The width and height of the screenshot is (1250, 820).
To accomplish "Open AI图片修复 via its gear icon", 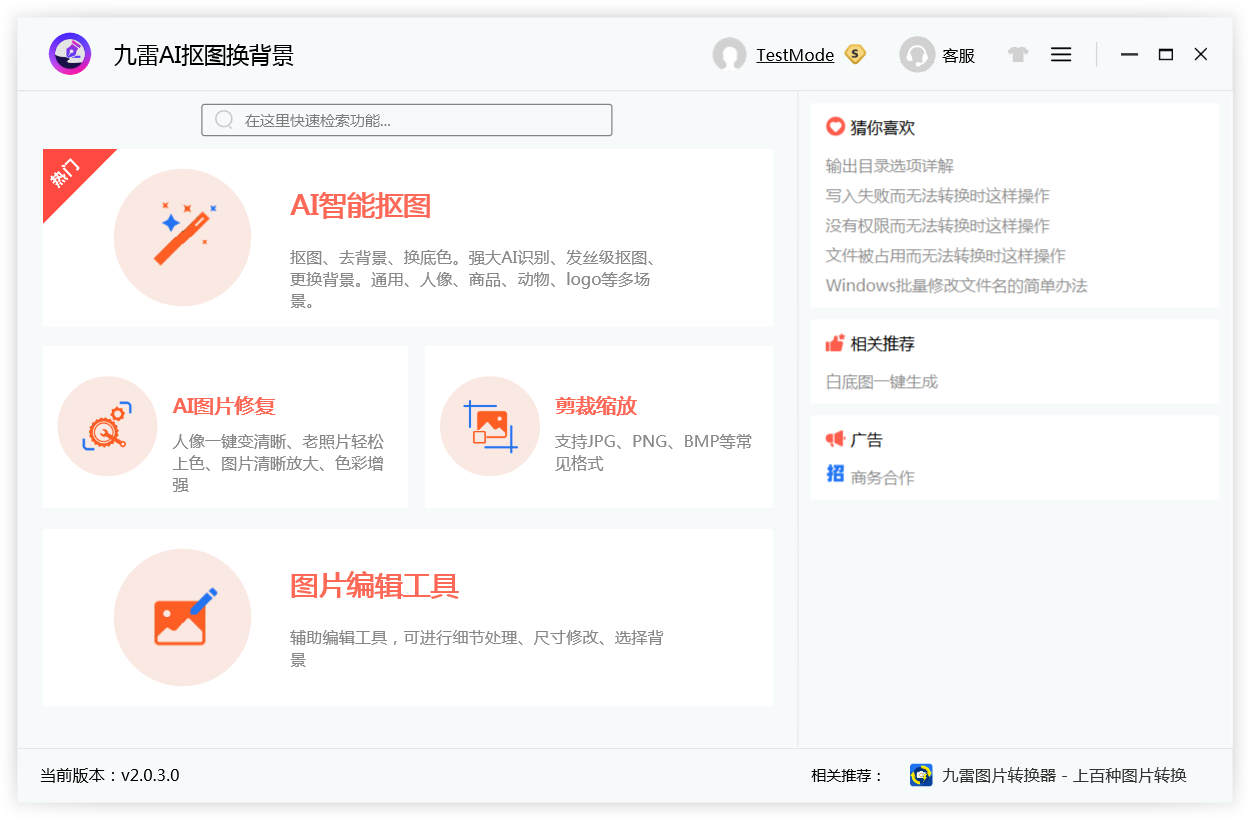I will [x=107, y=426].
